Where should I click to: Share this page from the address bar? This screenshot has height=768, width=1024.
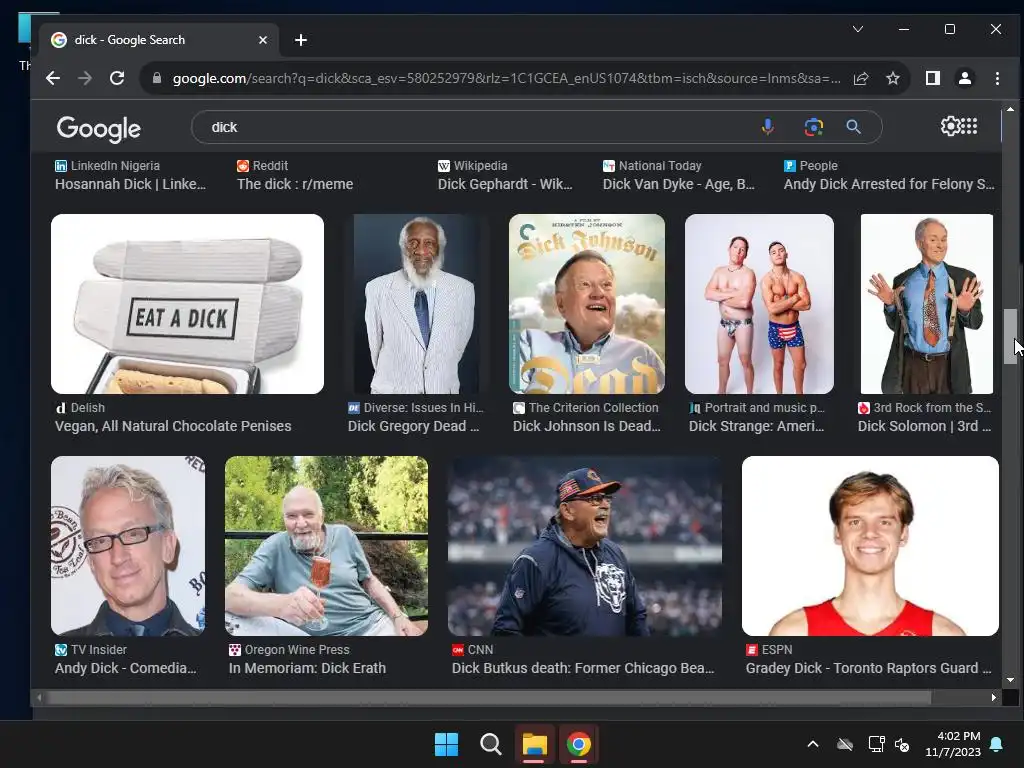pyautogui.click(x=861, y=78)
